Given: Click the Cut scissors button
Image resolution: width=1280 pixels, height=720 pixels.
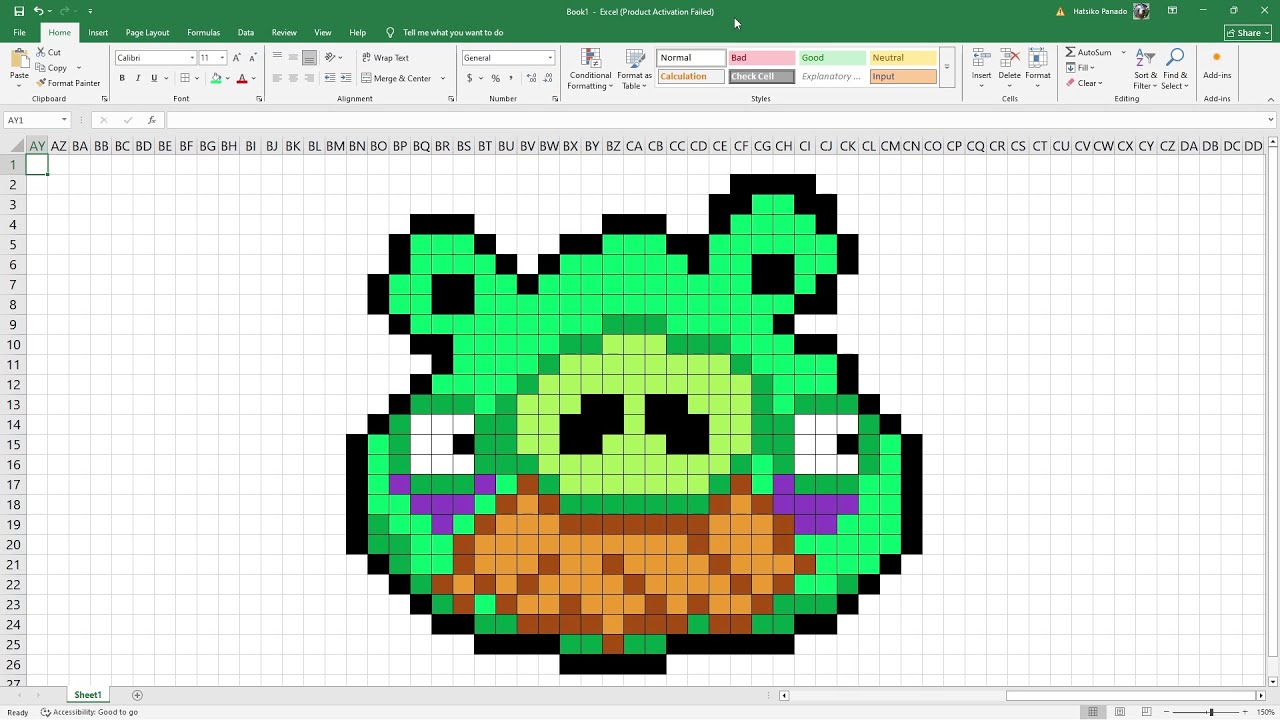Looking at the screenshot, I should (49, 52).
